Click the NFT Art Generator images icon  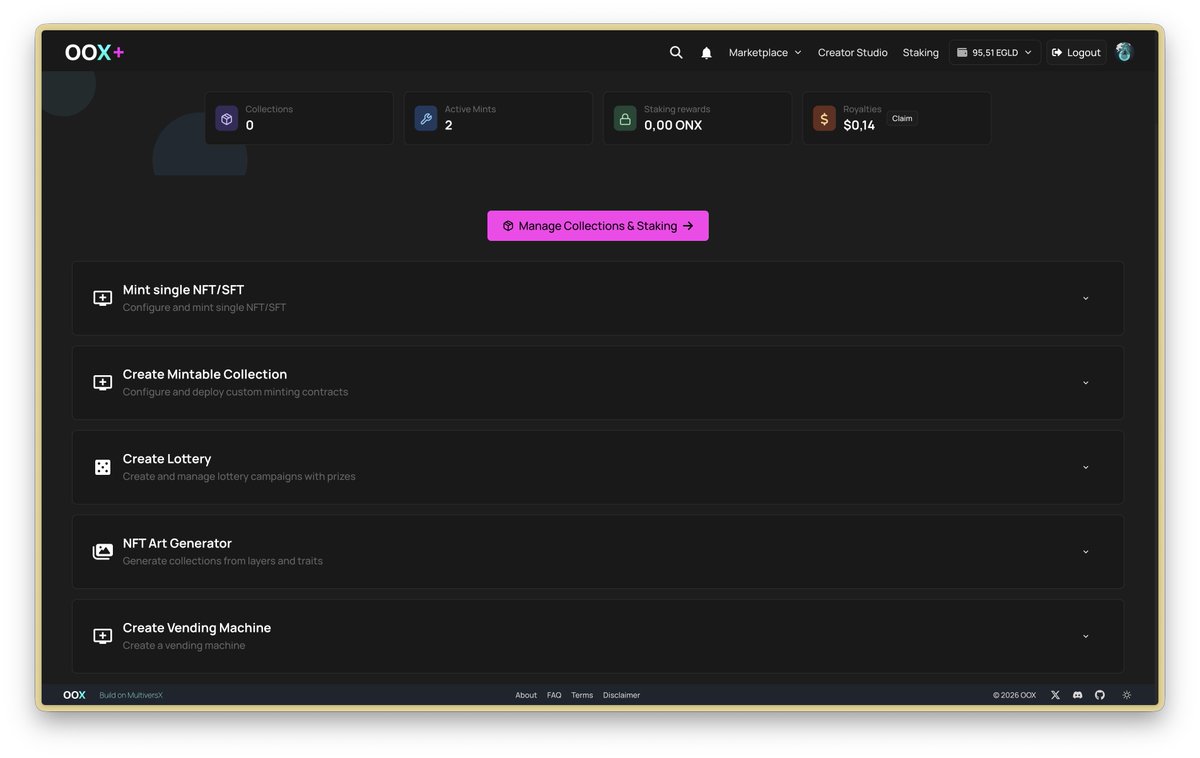pyautogui.click(x=102, y=552)
